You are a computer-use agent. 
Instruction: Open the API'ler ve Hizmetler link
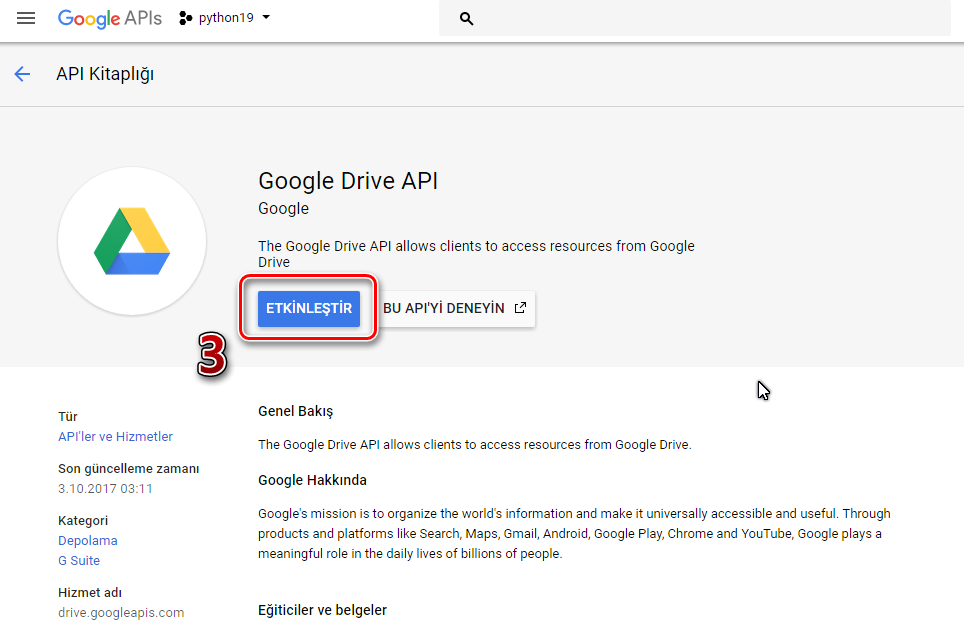(x=116, y=436)
